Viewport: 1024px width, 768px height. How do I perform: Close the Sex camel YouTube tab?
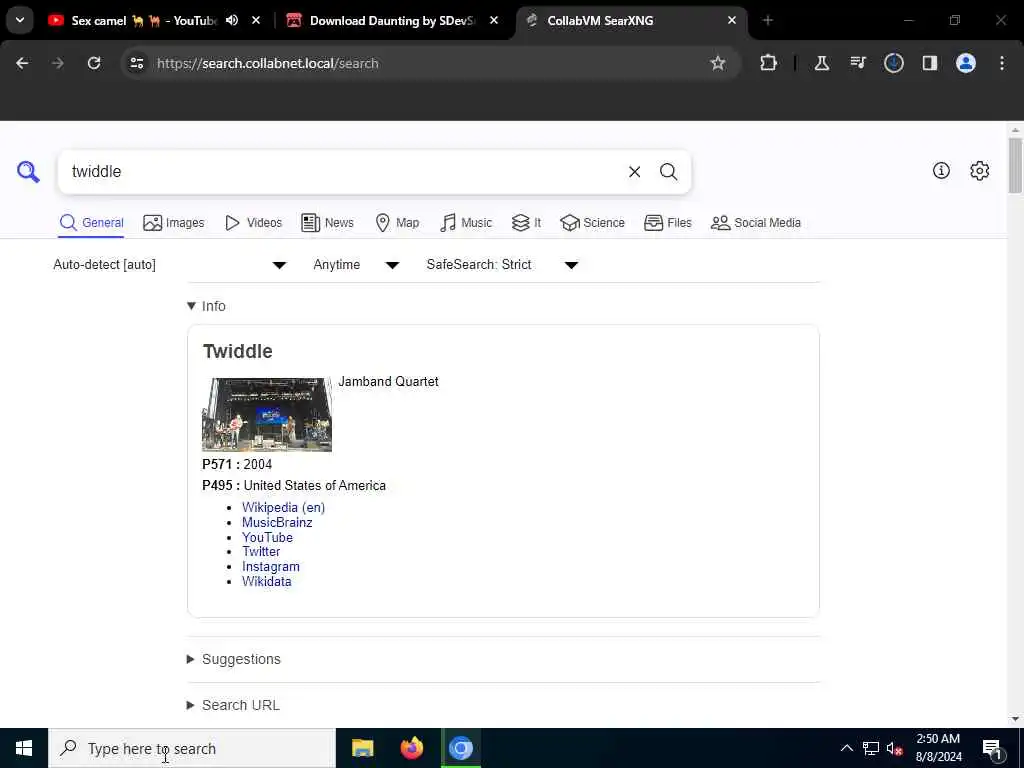pos(256,20)
